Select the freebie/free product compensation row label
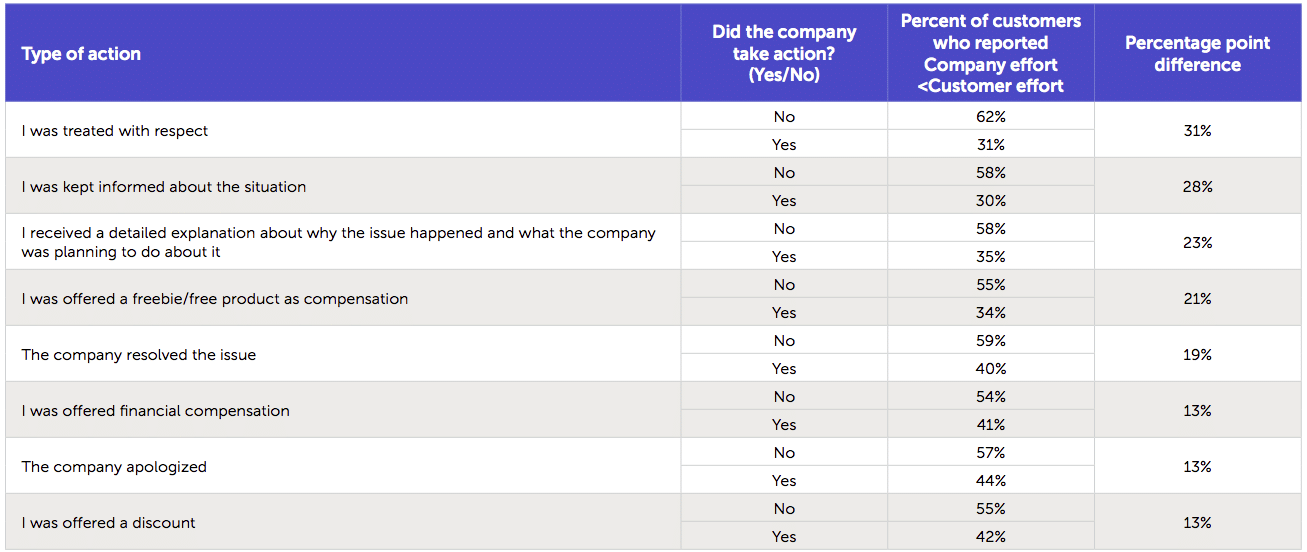 pos(215,299)
